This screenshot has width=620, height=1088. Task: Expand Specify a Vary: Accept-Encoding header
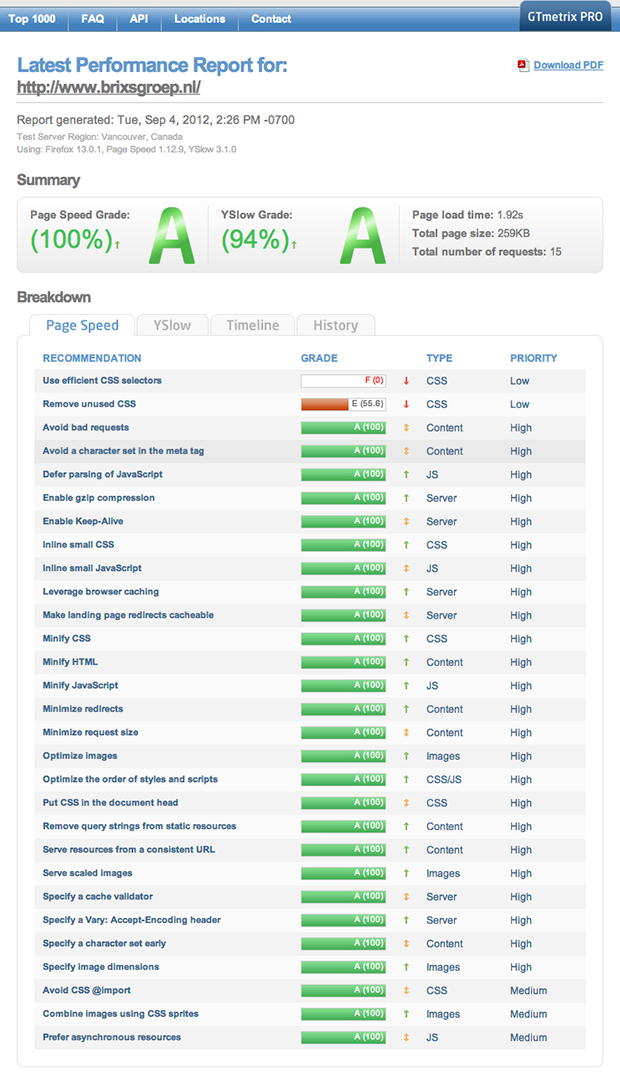click(132, 920)
